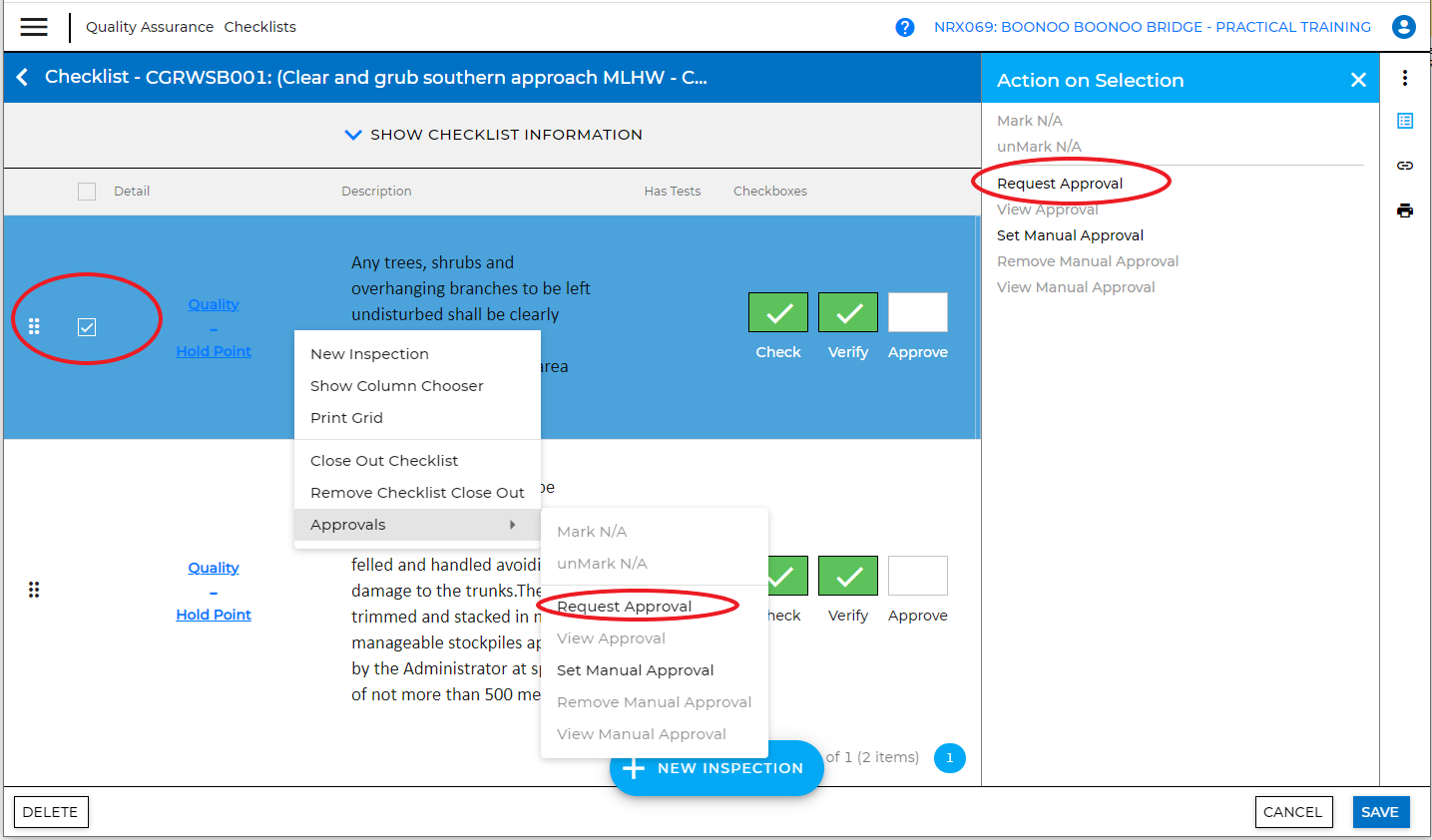1432x840 pixels.
Task: Open the user account profile icon
Action: (x=1403, y=27)
